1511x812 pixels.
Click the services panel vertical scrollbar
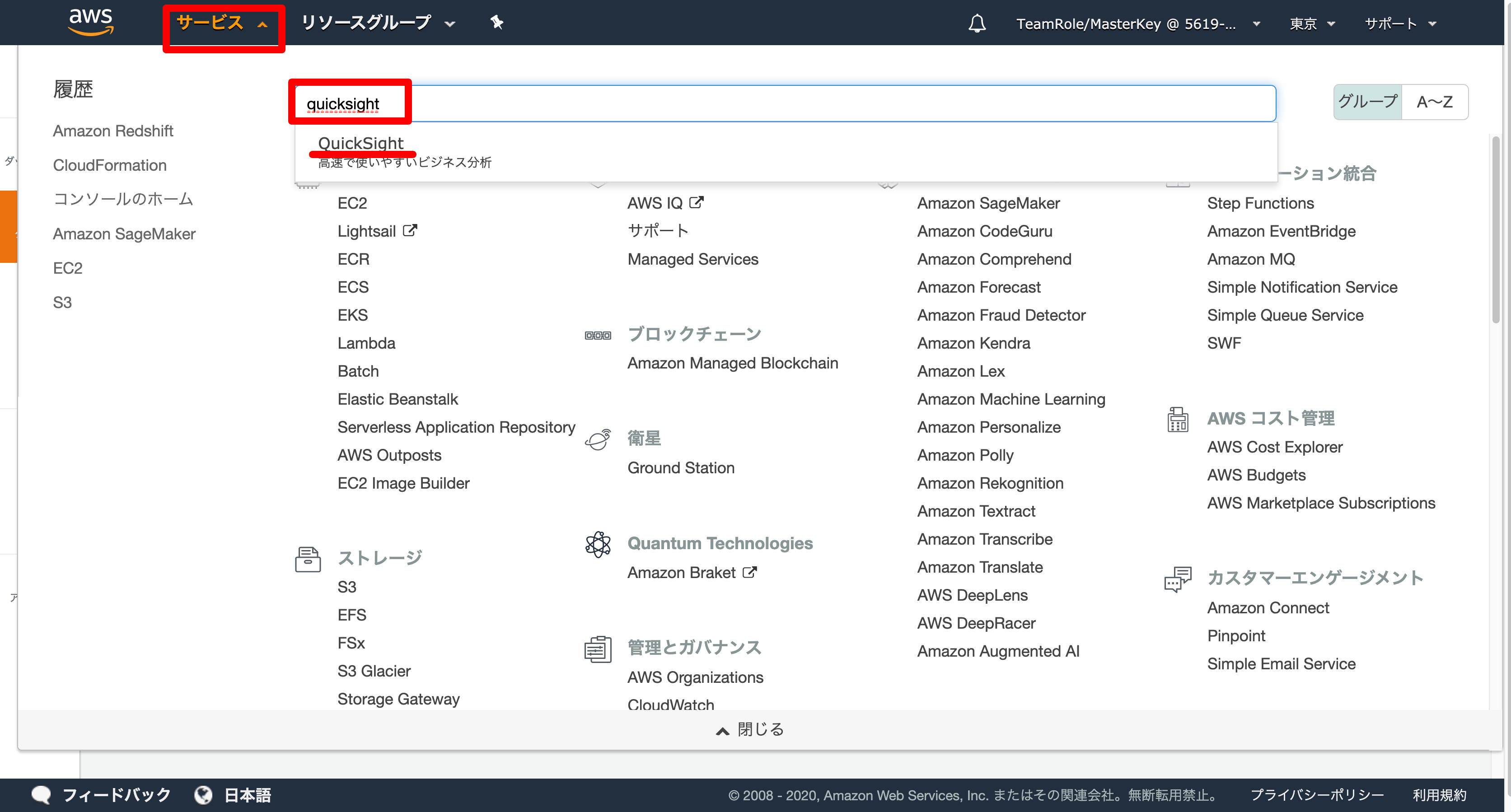[x=1497, y=229]
